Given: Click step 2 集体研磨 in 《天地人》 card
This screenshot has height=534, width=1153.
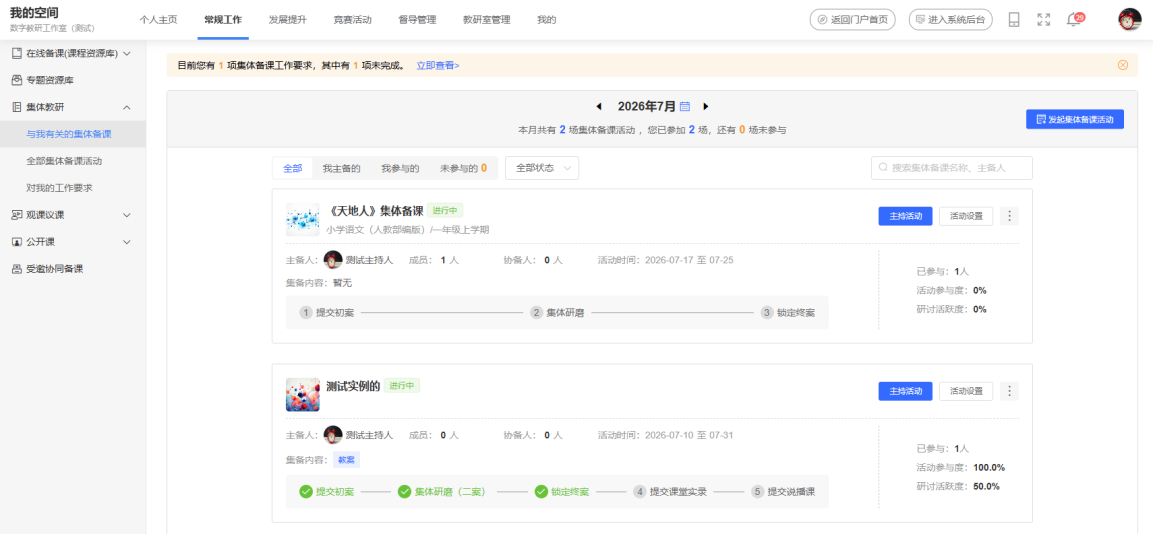Looking at the screenshot, I should click(557, 313).
